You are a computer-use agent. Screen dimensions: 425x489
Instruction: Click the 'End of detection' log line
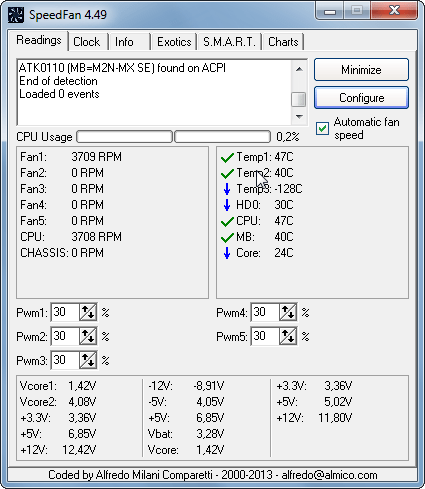pyautogui.click(x=58, y=81)
